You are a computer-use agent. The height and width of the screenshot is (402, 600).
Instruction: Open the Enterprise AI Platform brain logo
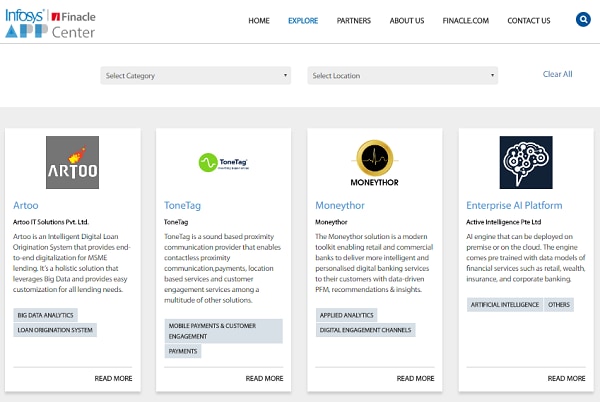526,162
